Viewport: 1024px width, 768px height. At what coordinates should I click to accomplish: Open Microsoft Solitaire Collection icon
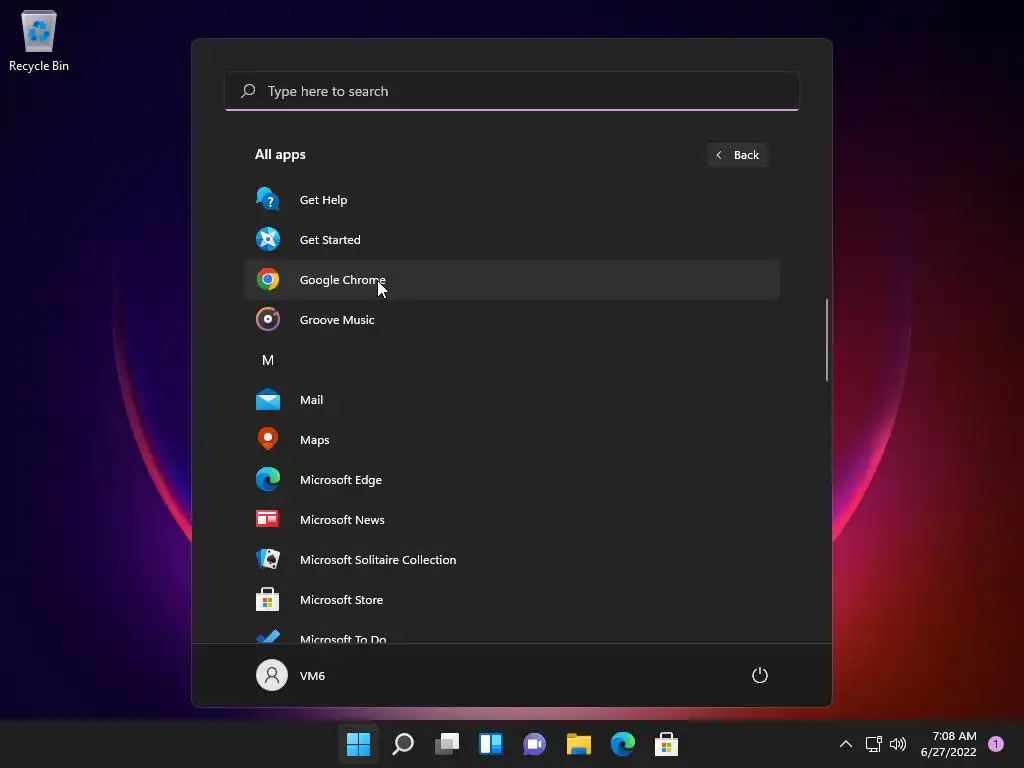(268, 559)
